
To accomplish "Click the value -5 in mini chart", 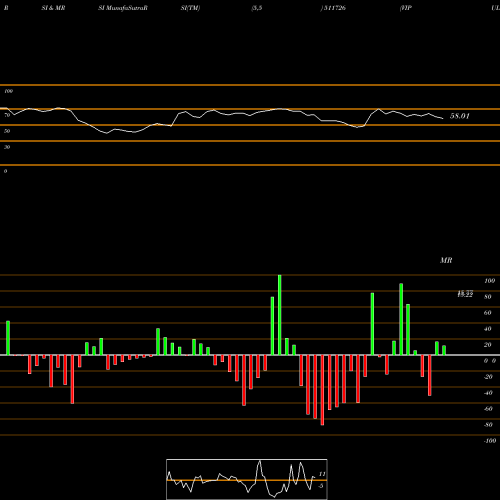I will pyautogui.click(x=321, y=486).
